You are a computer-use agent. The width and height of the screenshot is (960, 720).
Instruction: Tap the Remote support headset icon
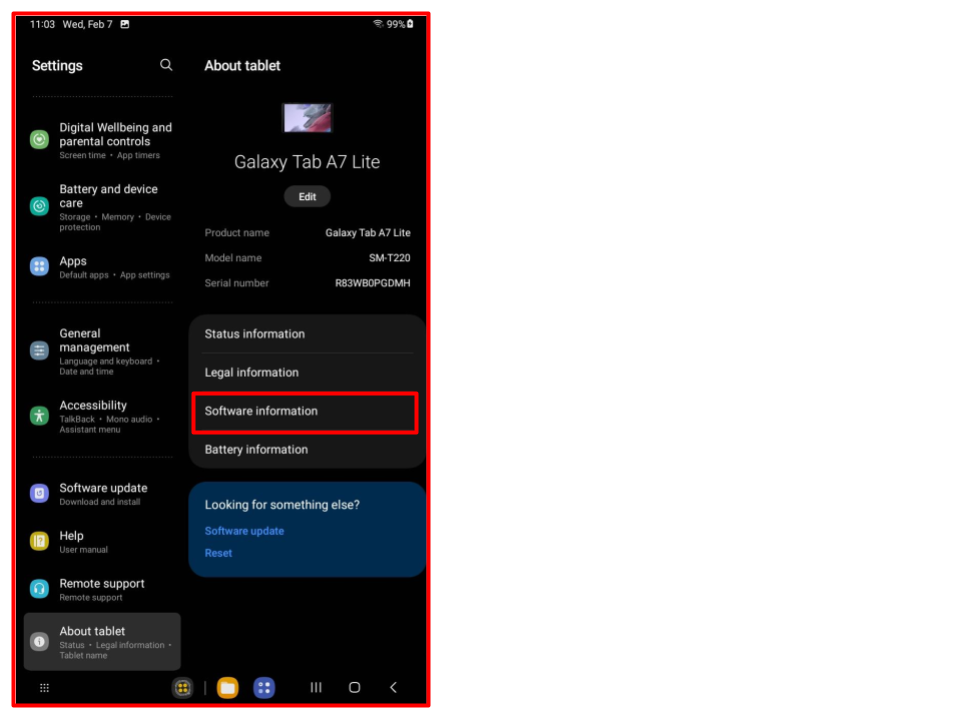tap(39, 589)
